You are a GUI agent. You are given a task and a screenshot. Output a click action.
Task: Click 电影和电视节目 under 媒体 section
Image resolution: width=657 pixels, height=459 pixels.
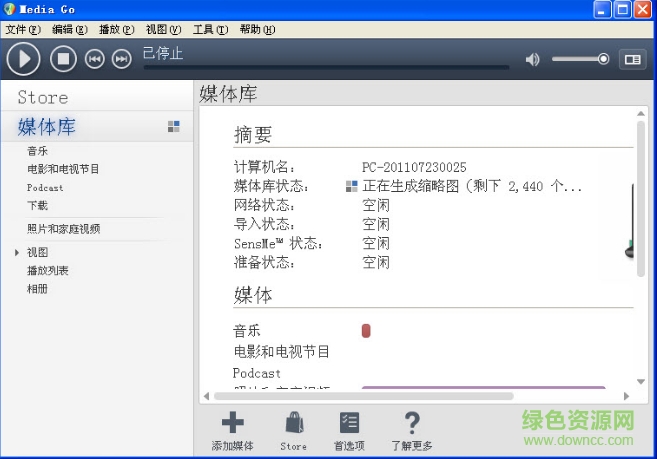[x=282, y=351]
